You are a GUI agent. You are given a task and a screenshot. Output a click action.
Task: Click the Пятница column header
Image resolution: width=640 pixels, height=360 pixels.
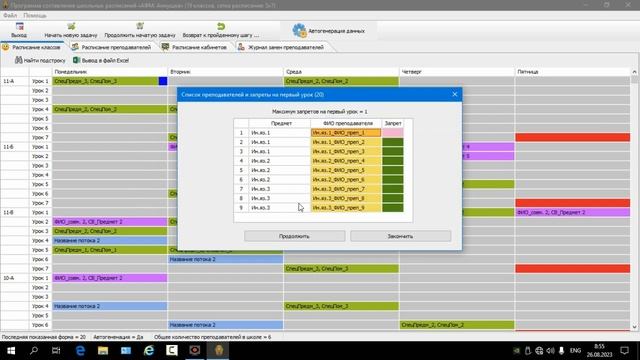[x=573, y=71]
